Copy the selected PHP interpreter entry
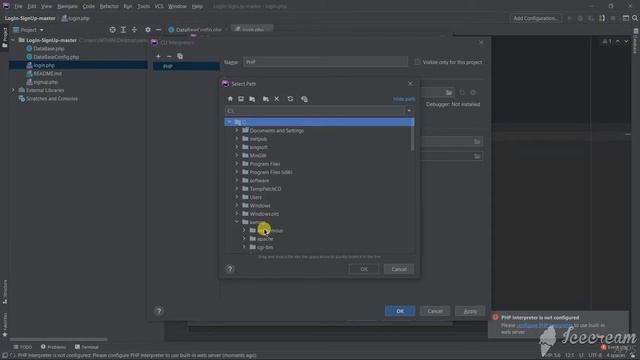The height and width of the screenshot is (360, 640). [180, 56]
